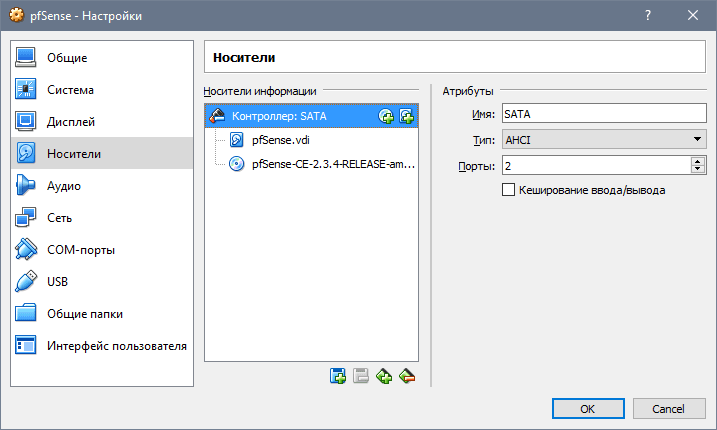Image resolution: width=717 pixels, height=430 pixels.
Task: Click the help question mark in title bar
Action: tap(648, 15)
